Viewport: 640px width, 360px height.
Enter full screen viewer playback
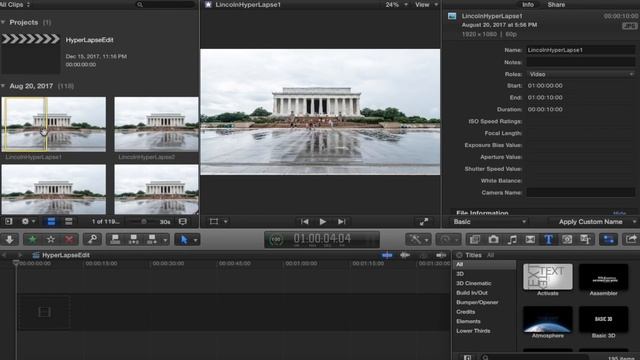coord(424,221)
